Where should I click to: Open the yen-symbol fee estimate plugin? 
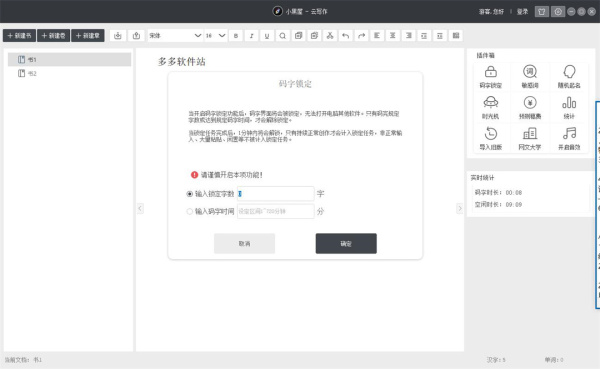(530, 108)
